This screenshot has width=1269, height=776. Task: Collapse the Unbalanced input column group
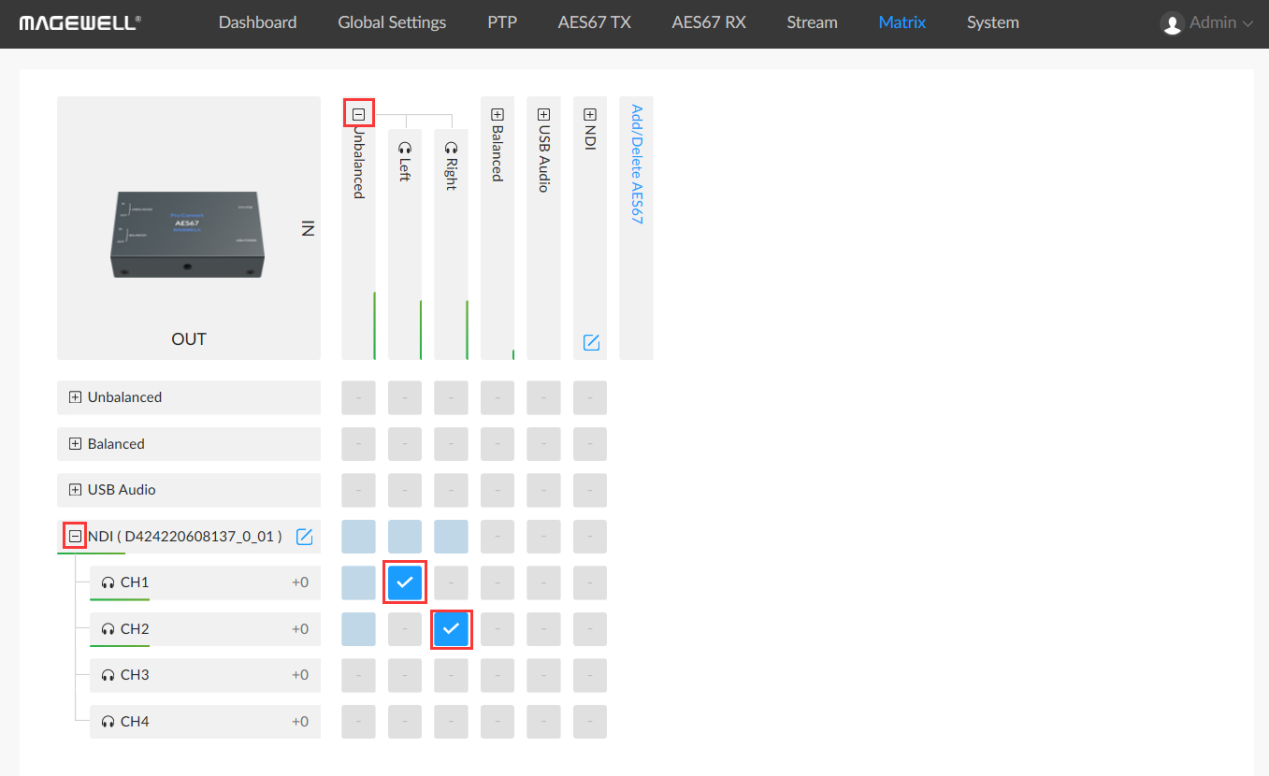click(358, 114)
